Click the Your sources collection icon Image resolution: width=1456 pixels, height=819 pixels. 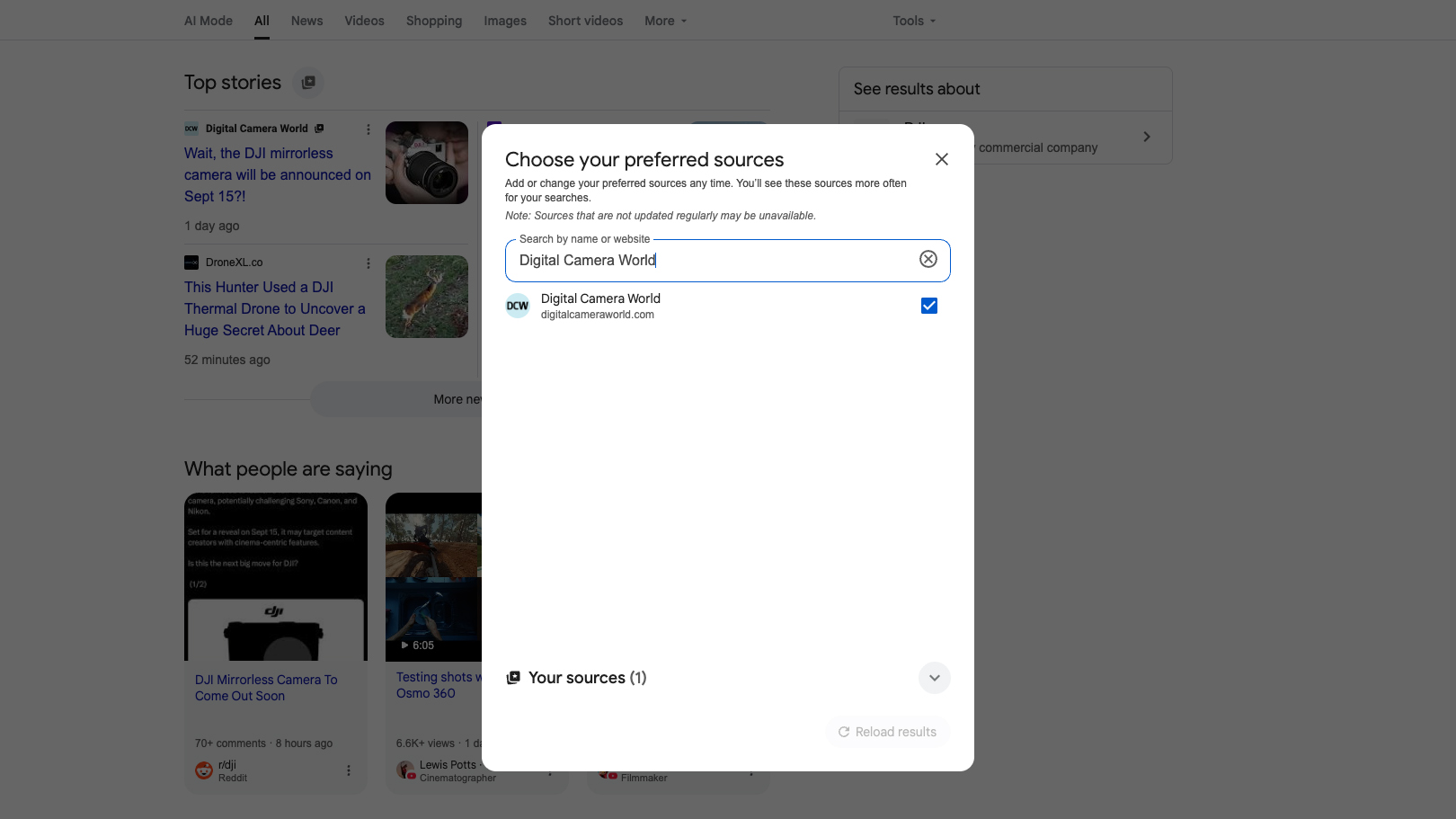click(513, 678)
